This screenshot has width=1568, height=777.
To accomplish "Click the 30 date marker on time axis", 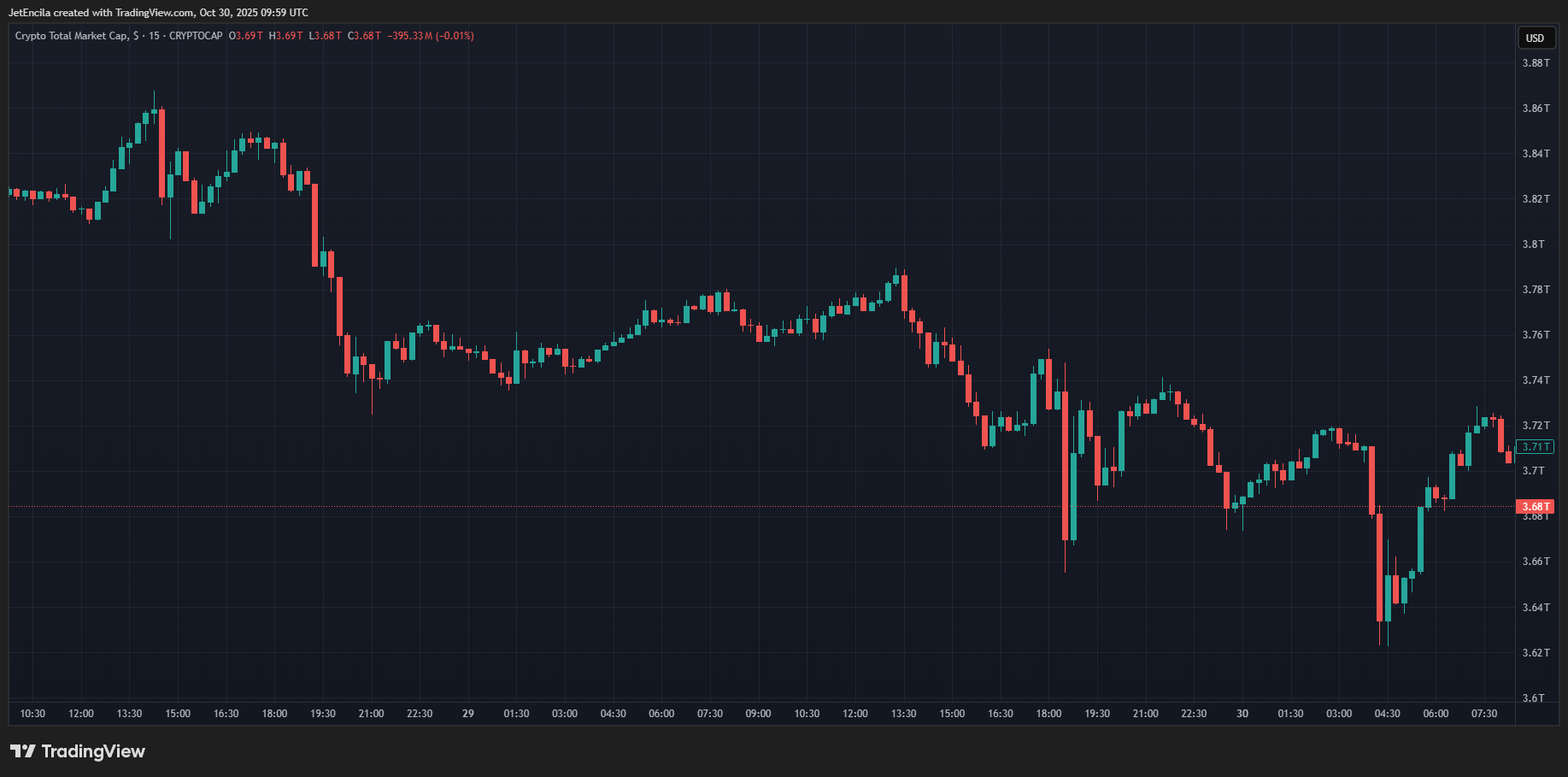I will tap(1242, 714).
